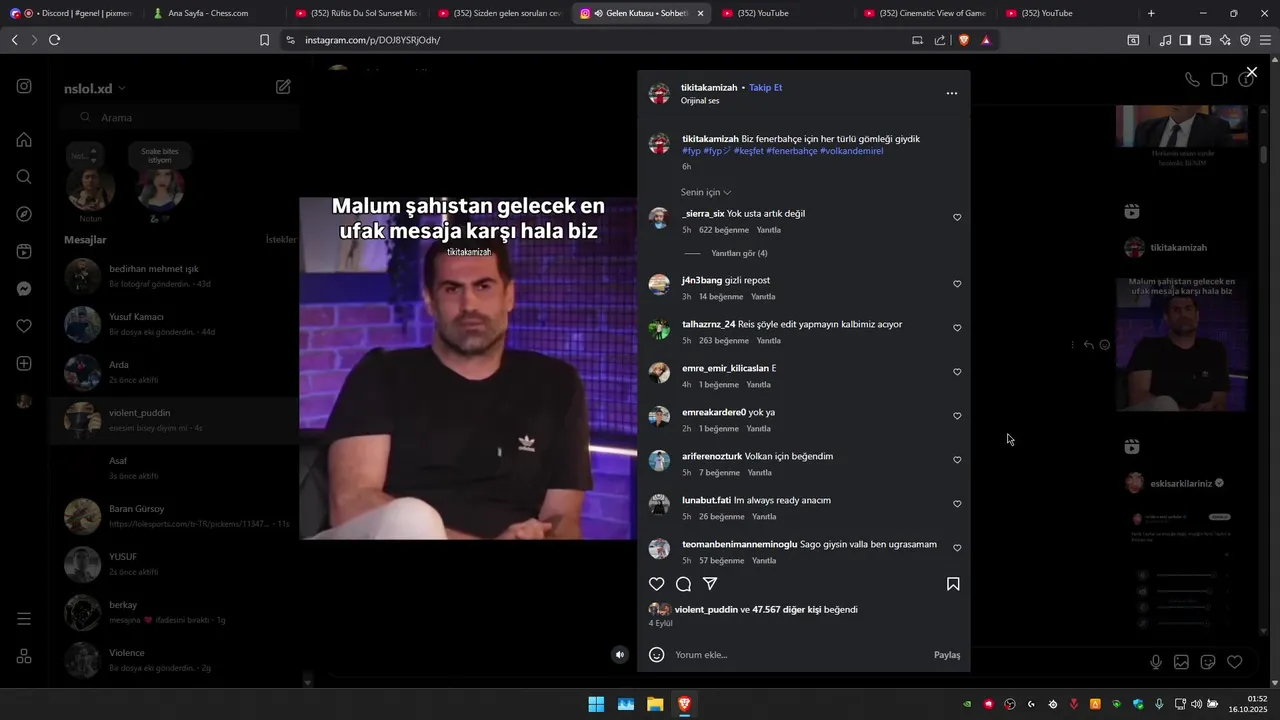Open chat with violent_puddin
Image resolution: width=1280 pixels, height=720 pixels.
tap(175, 420)
